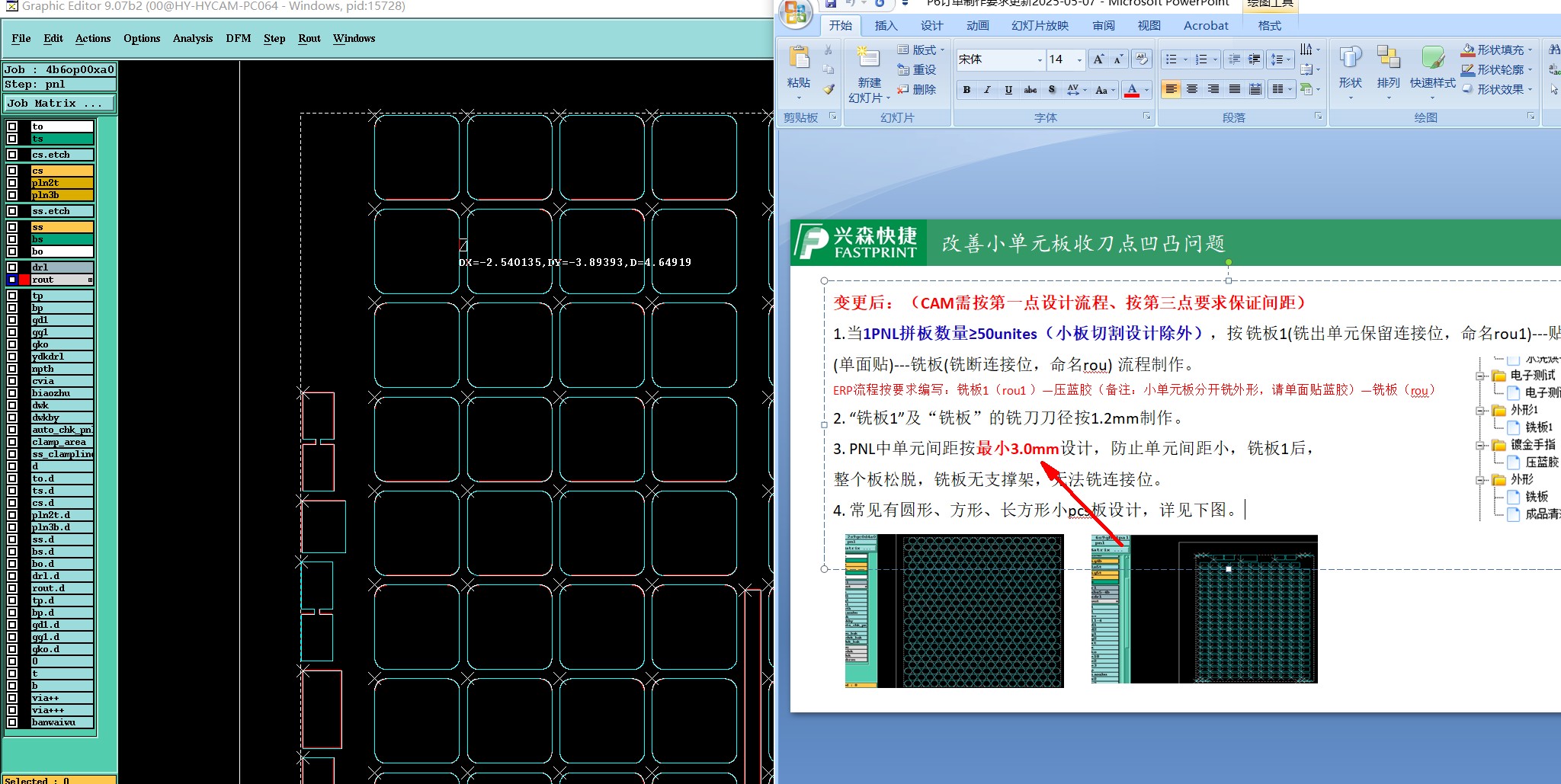
Task: Justify text in PowerPoint paragraph group
Action: click(1235, 90)
